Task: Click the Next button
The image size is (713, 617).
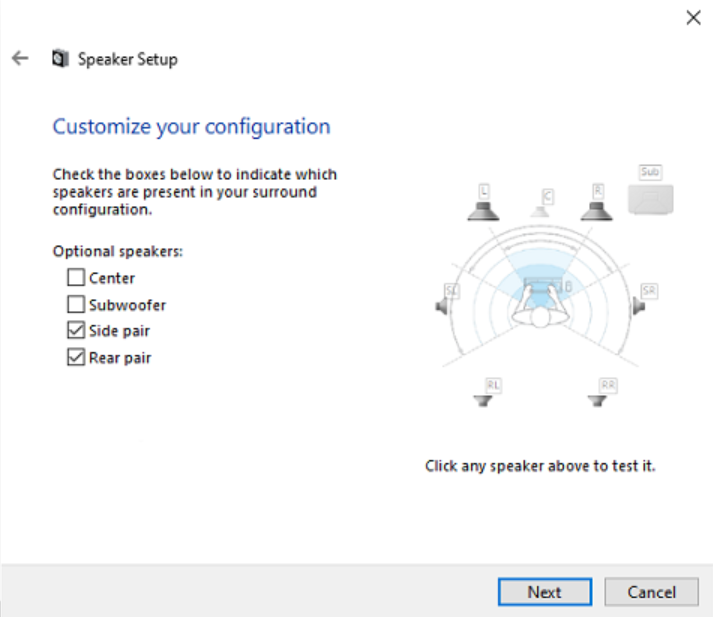Action: (x=545, y=592)
